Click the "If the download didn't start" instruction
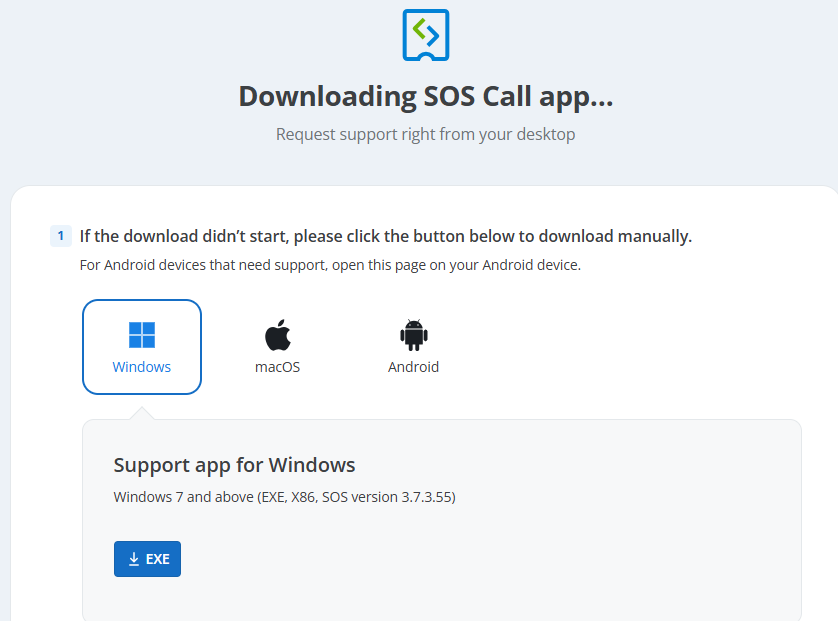Screen dimensions: 838x621 pos(386,236)
